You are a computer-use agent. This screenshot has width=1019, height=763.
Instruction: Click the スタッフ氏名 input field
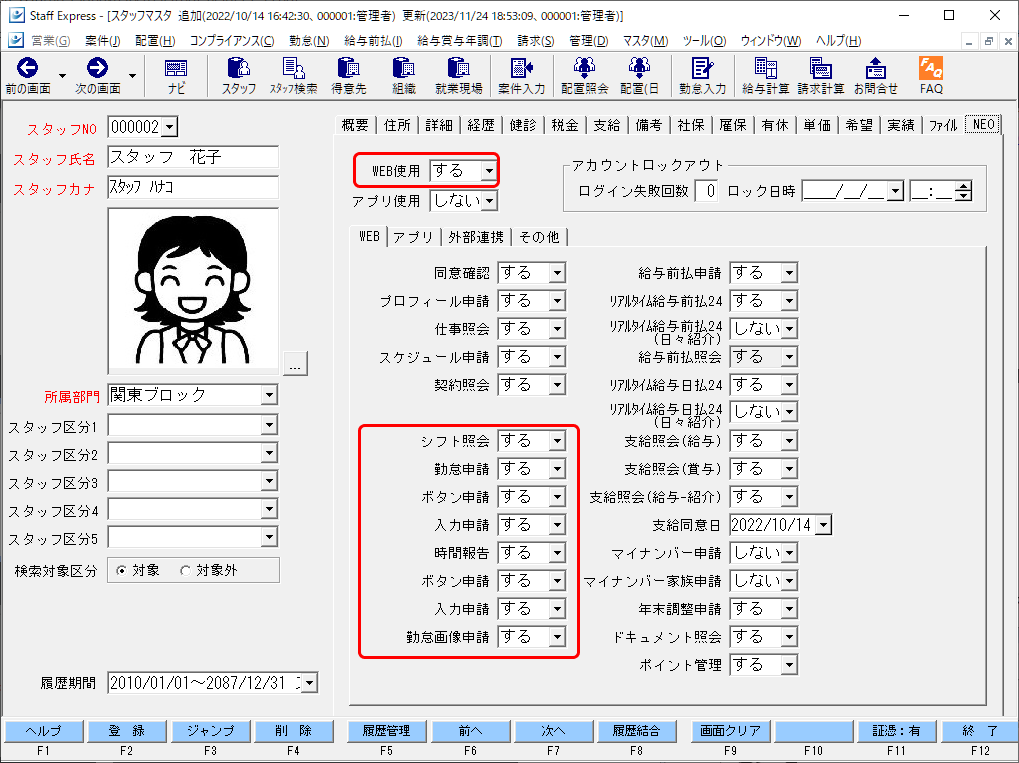(193, 157)
